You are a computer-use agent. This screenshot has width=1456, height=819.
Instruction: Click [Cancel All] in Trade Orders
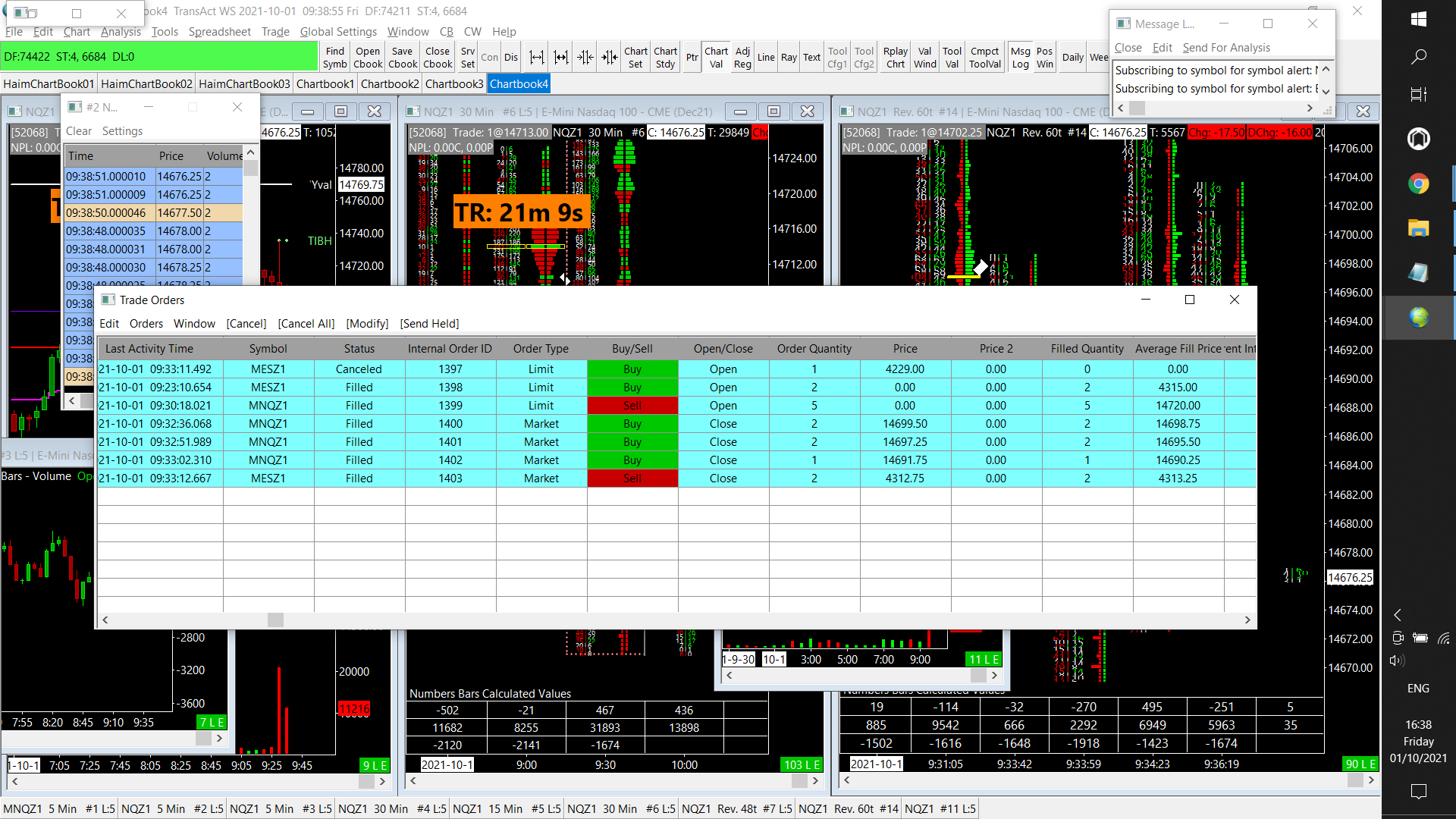click(x=306, y=324)
